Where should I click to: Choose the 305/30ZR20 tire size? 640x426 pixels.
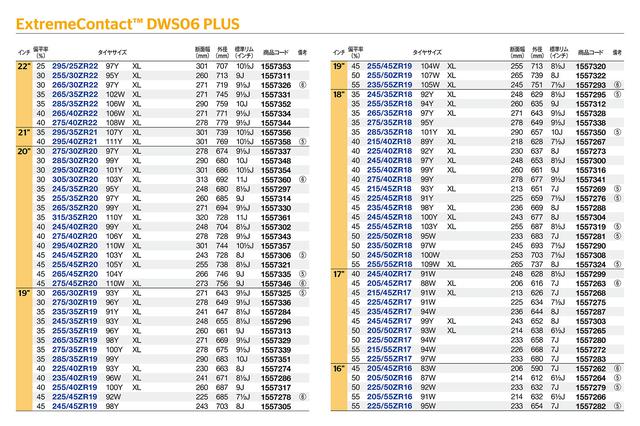point(75,180)
